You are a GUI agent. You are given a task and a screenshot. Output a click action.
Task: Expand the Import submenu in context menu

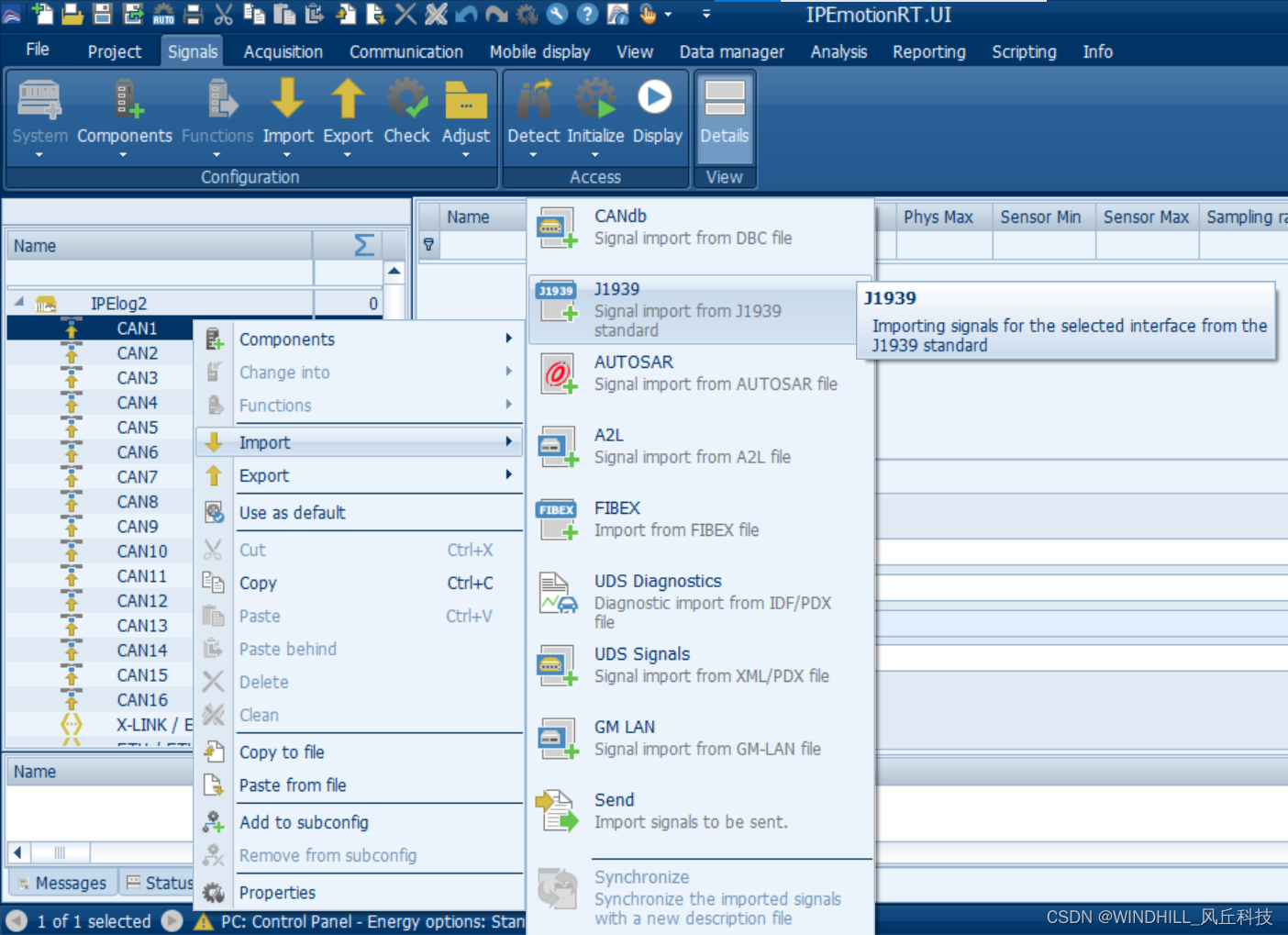[x=359, y=442]
